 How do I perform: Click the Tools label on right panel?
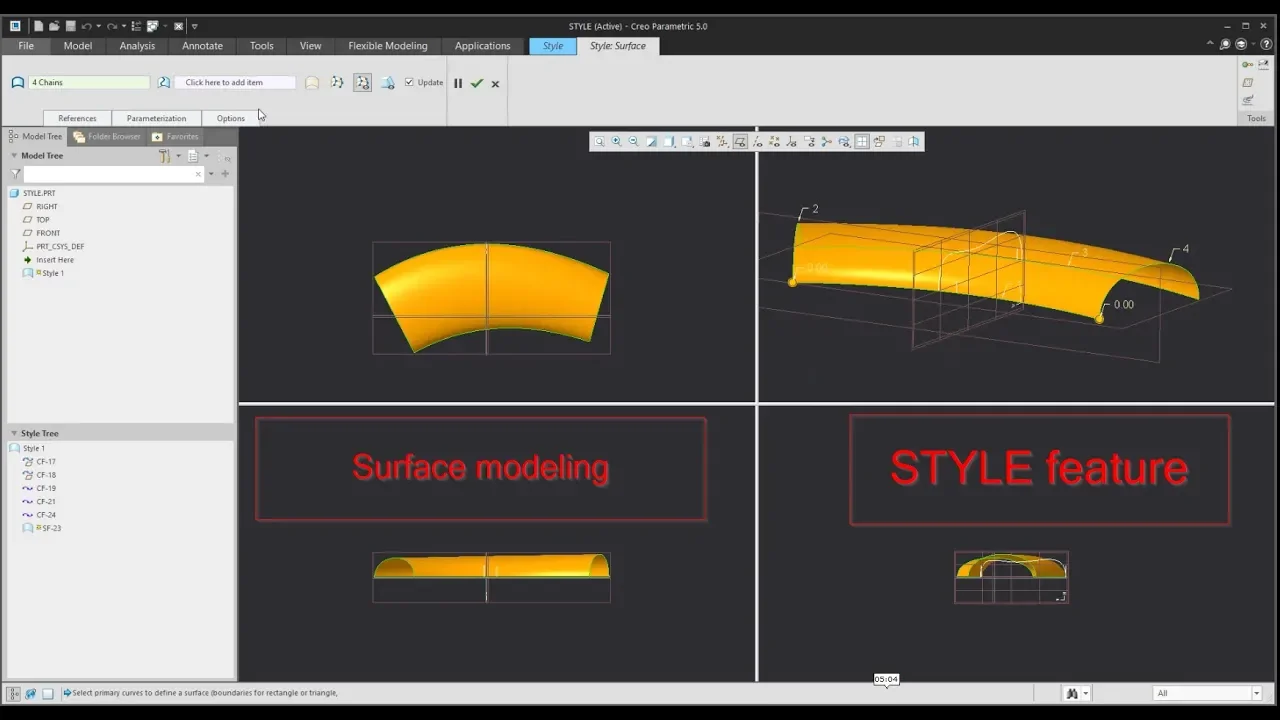pos(1256,118)
